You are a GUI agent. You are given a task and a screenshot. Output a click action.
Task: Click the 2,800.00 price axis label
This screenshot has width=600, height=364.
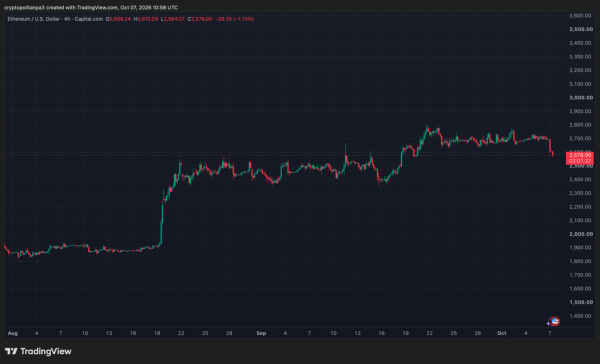click(581, 125)
